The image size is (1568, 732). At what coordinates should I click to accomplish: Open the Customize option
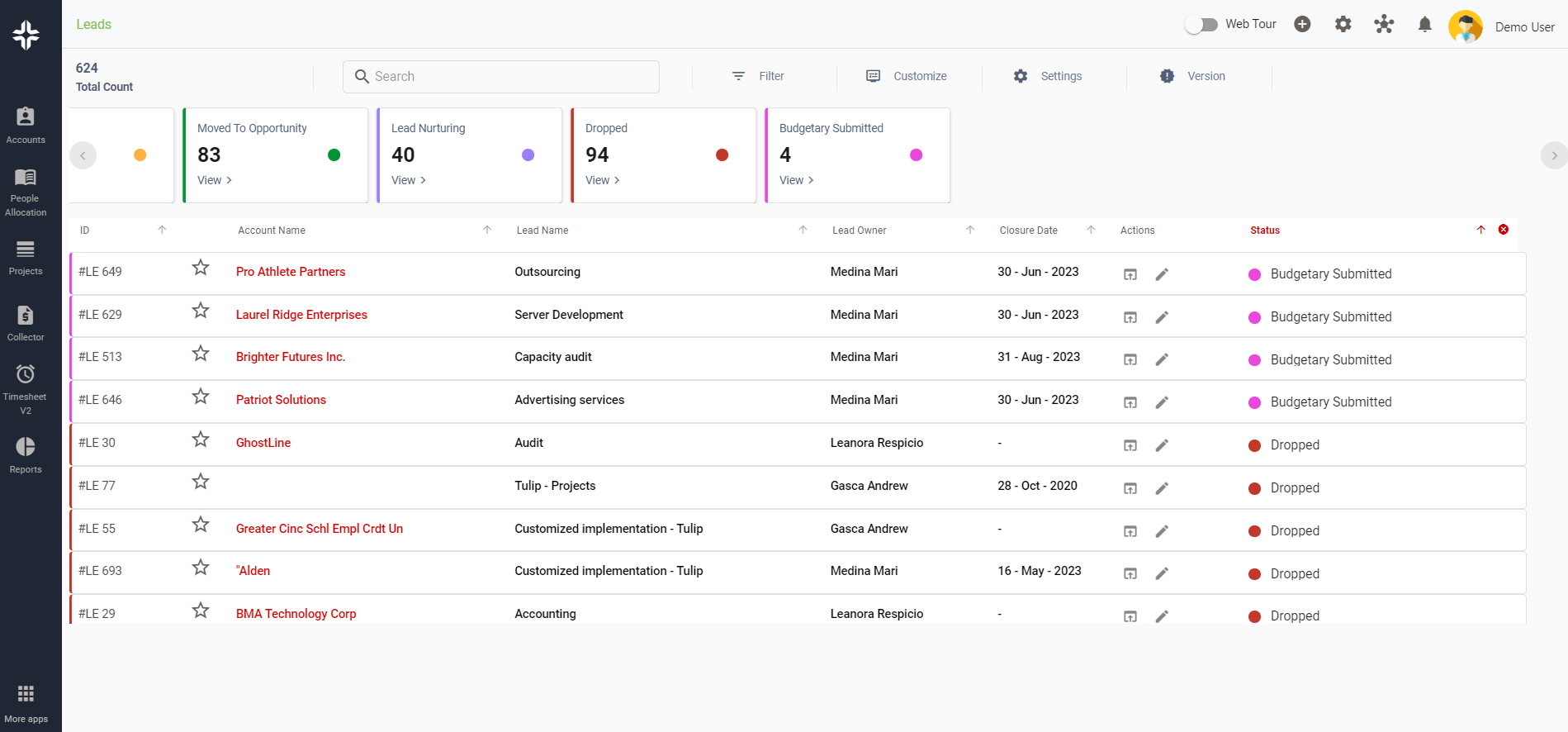[x=907, y=76]
